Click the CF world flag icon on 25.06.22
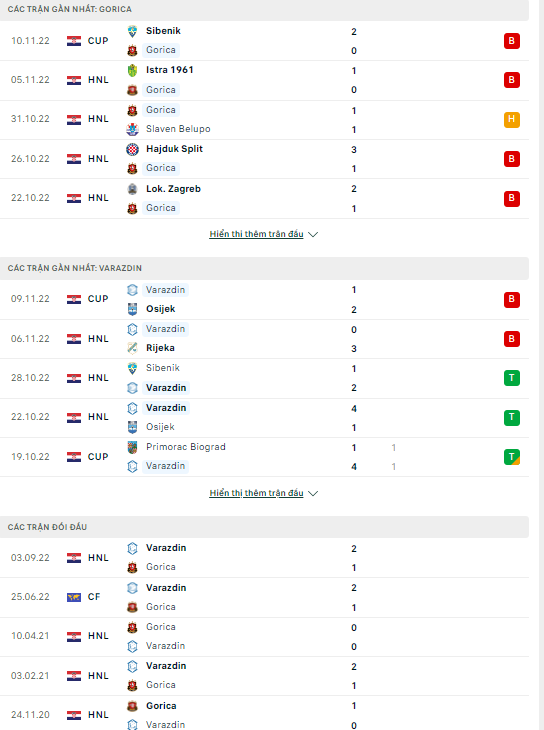The height and width of the screenshot is (730, 544). tap(74, 597)
